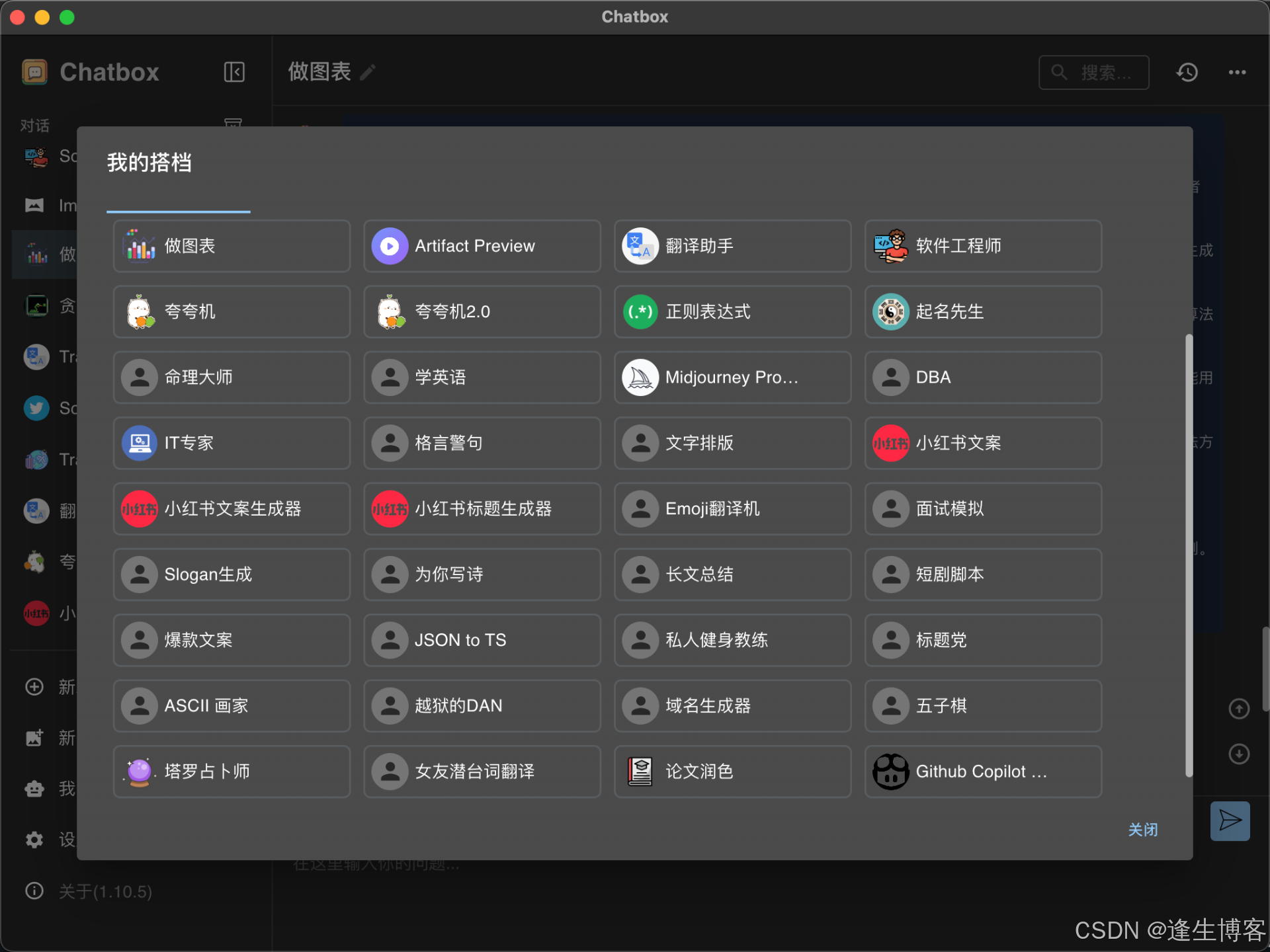Click 关于(1.10.5) about item
Screen dimensions: 1270x952
[105, 892]
